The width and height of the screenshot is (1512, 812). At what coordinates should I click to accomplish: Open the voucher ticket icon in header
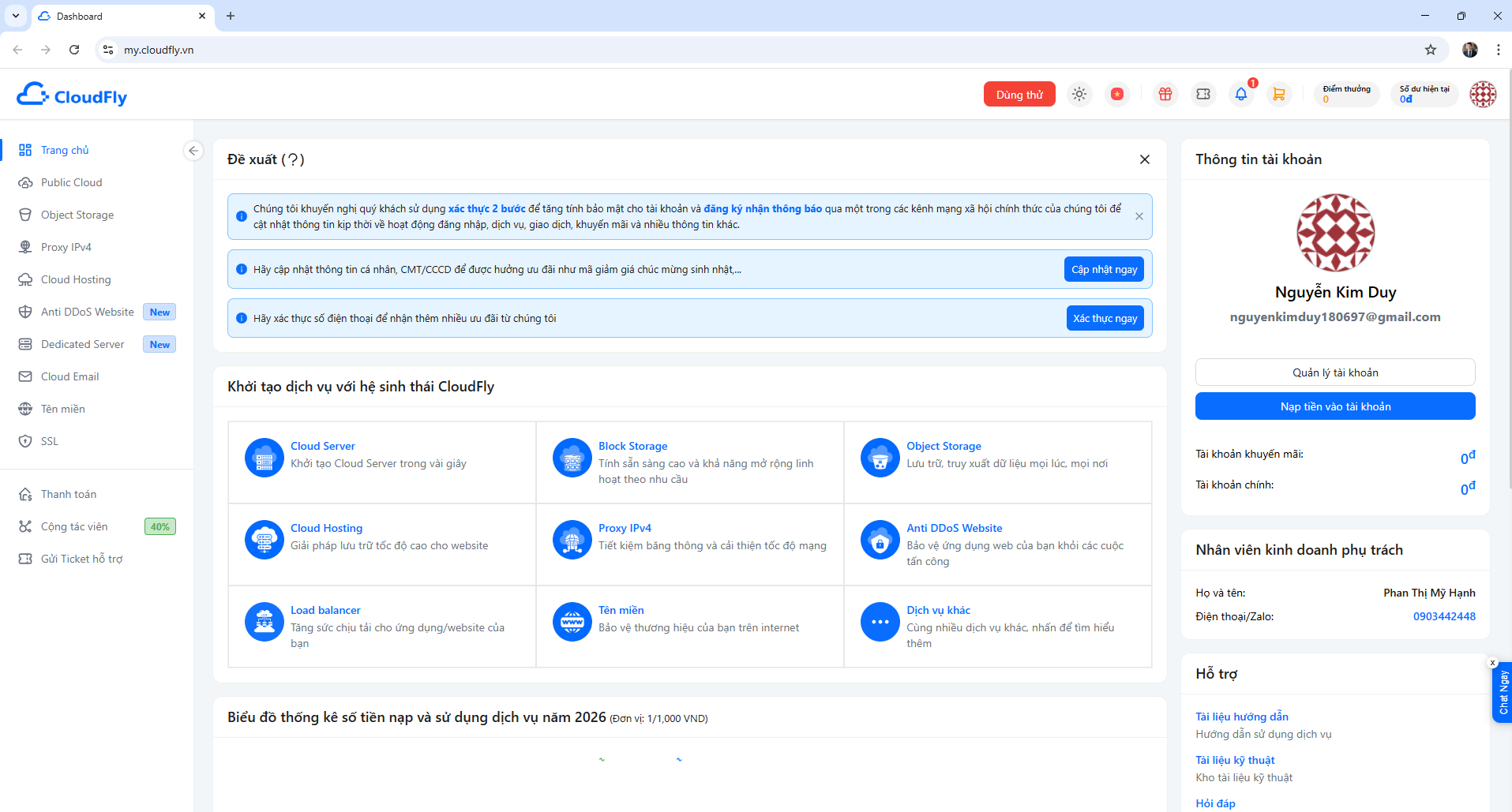[x=1203, y=94]
